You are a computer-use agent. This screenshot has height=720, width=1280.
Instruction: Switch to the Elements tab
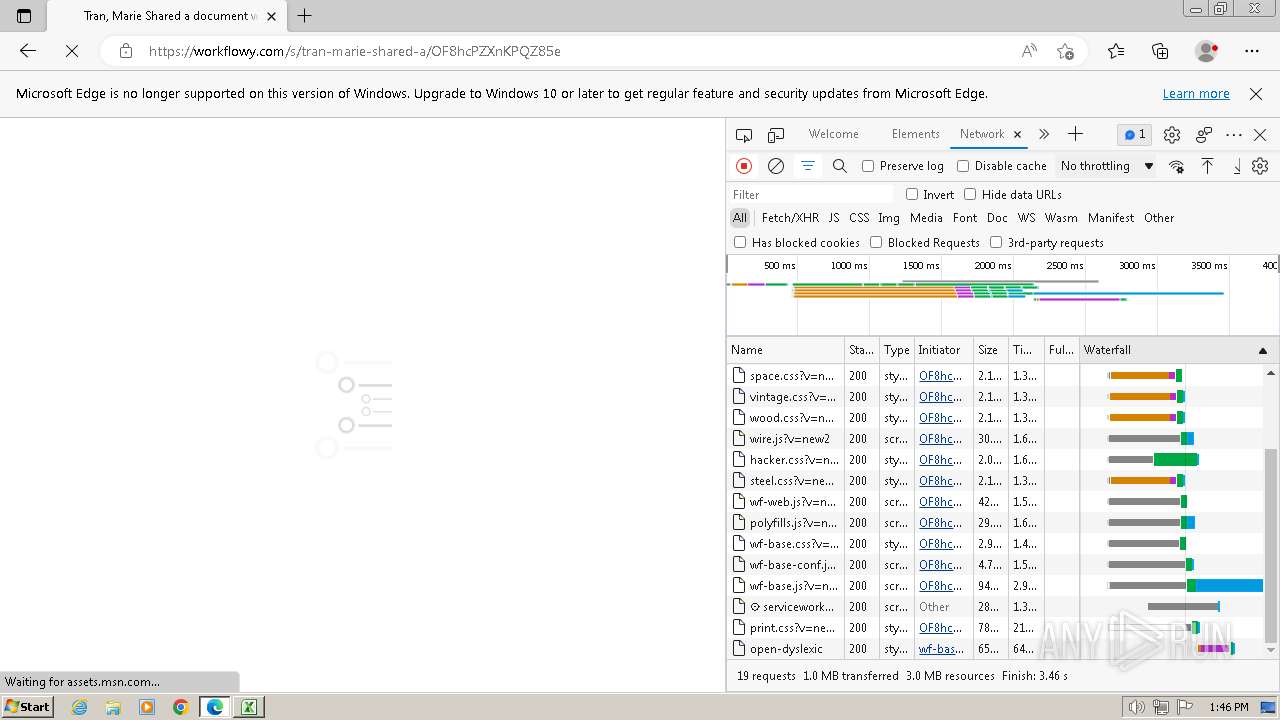click(x=915, y=134)
